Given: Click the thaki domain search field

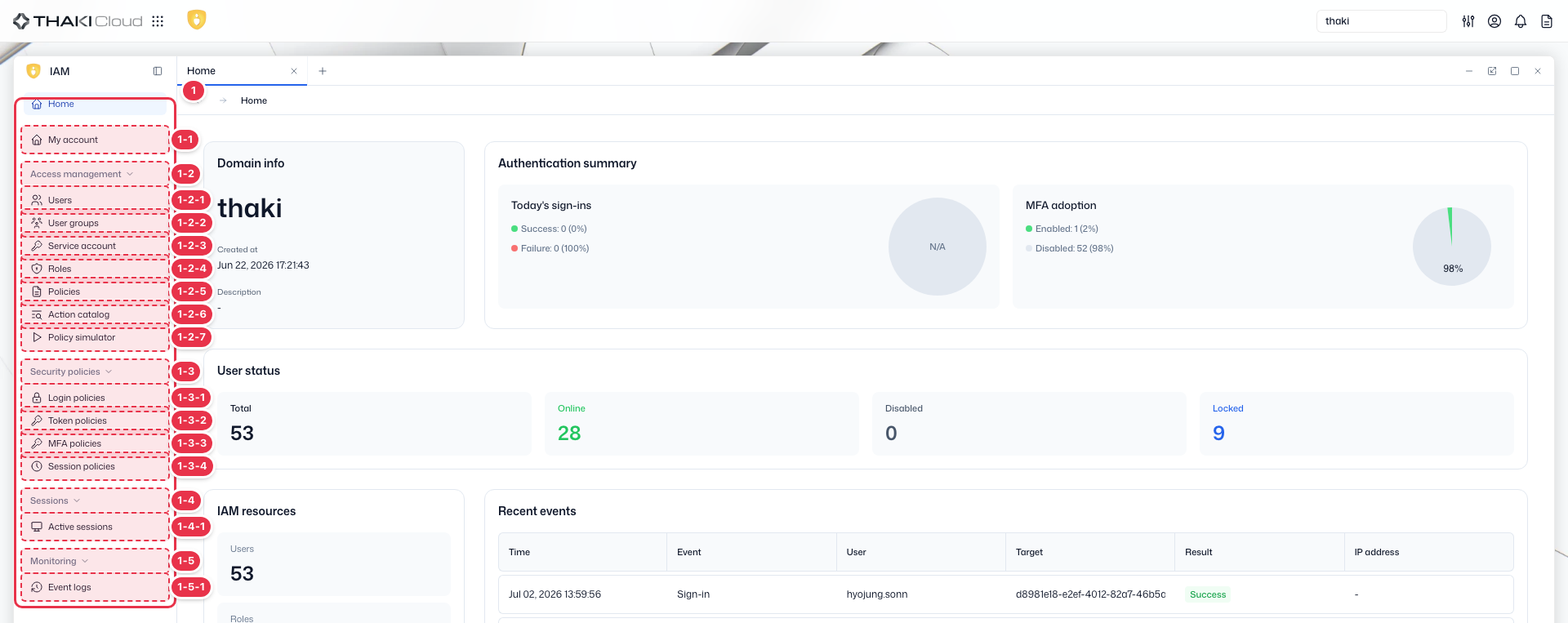Looking at the screenshot, I should 1381,21.
